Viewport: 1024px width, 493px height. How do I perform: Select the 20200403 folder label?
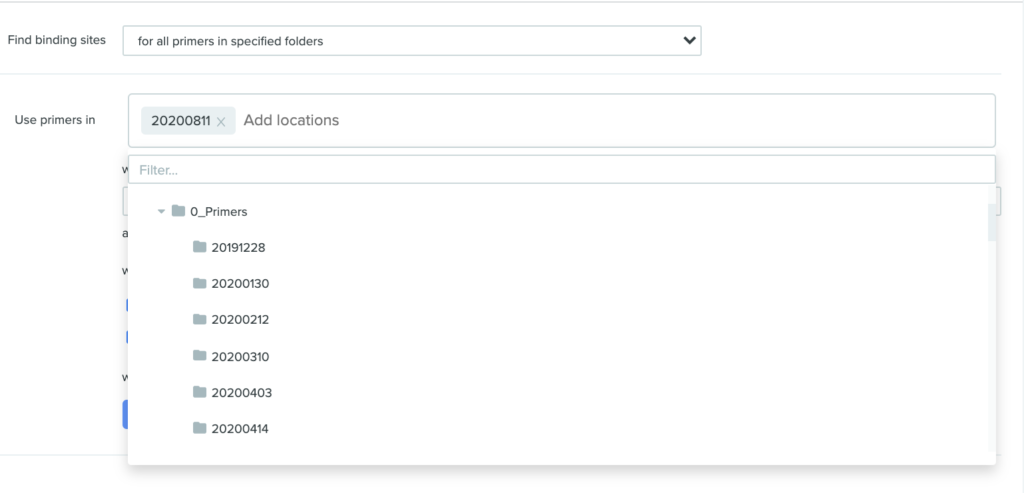[242, 392]
